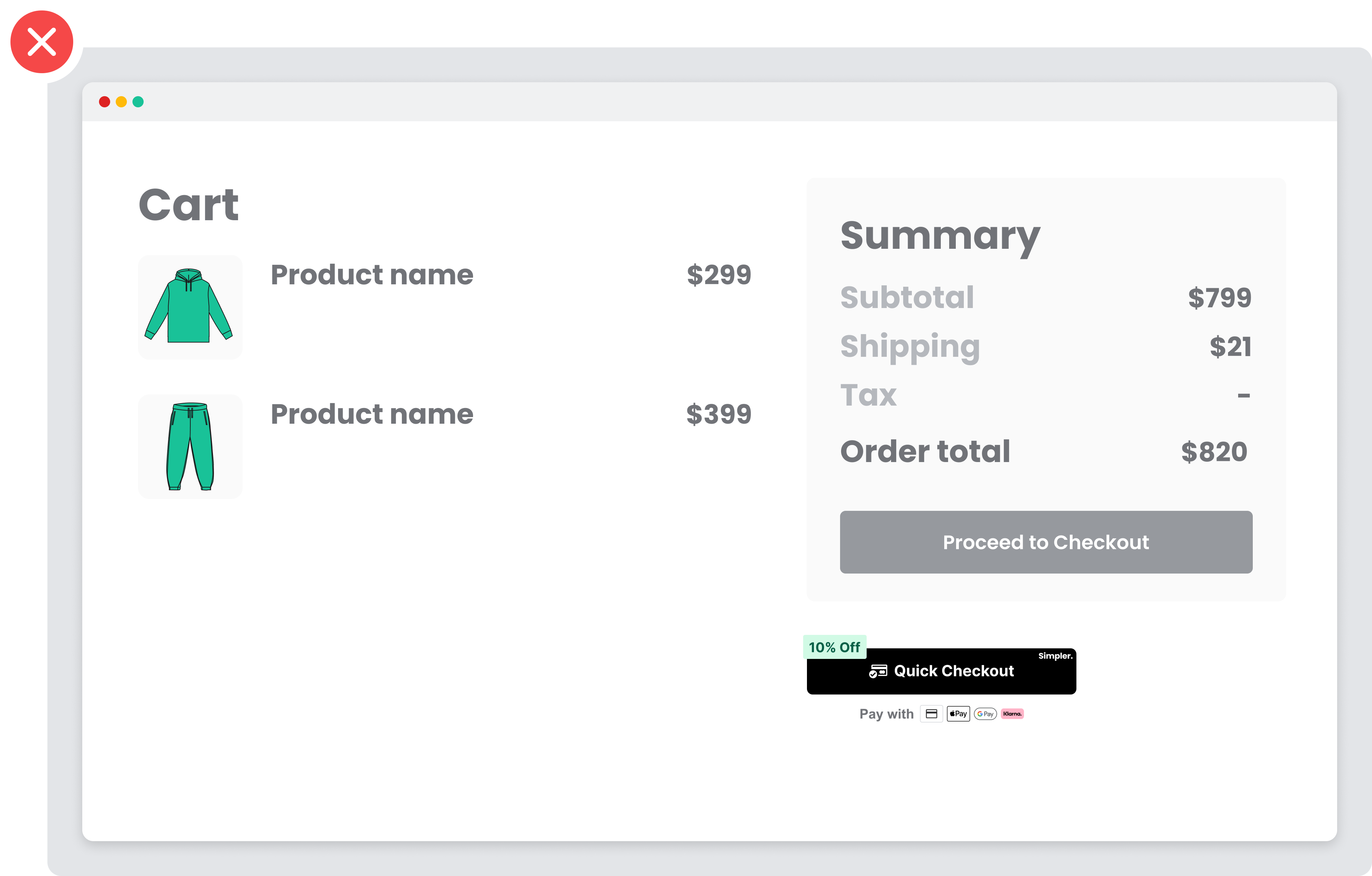The image size is (1372, 876).
Task: Click the product name beside the hoodie
Action: click(372, 275)
